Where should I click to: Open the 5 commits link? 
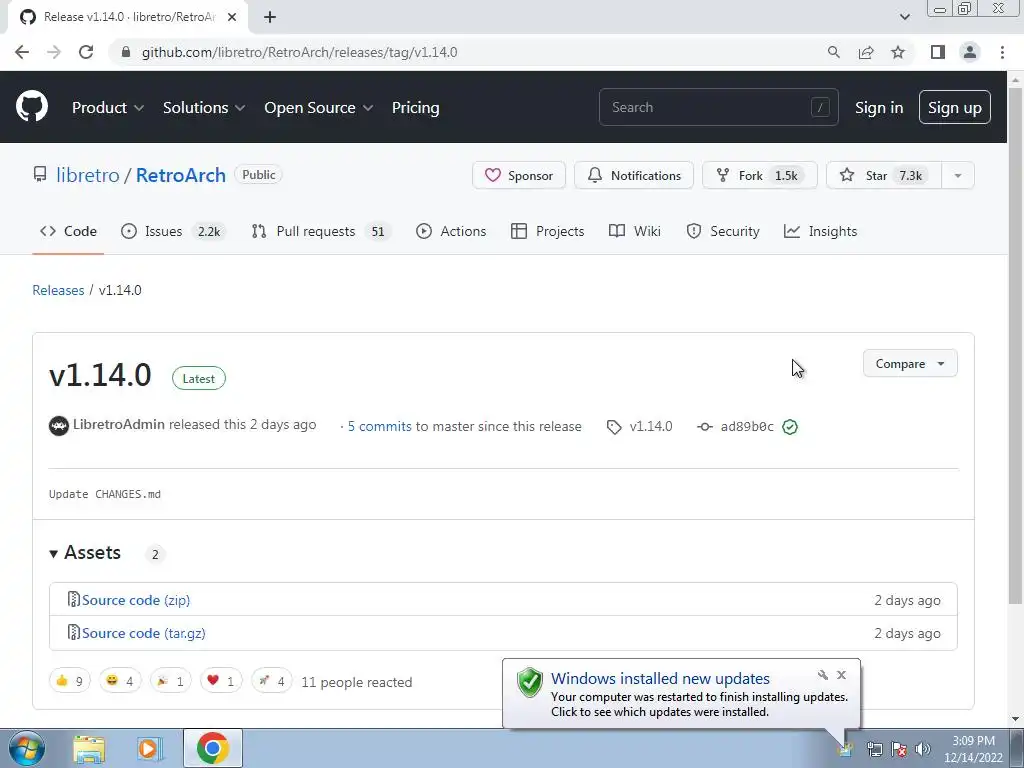pos(379,426)
